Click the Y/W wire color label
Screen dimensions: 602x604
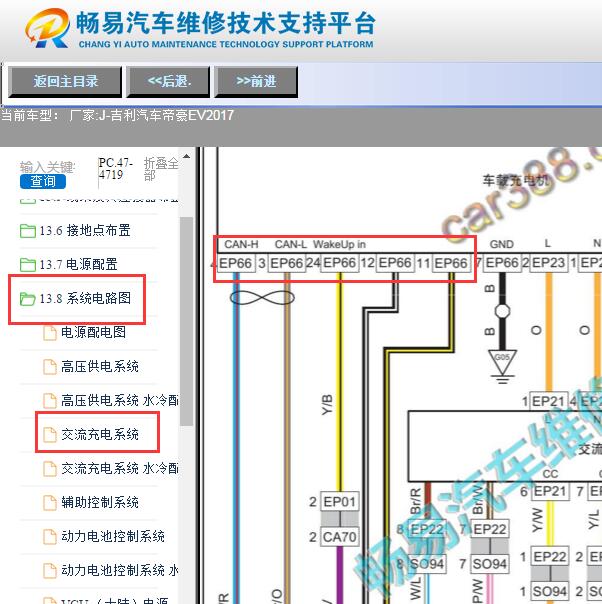point(537,520)
